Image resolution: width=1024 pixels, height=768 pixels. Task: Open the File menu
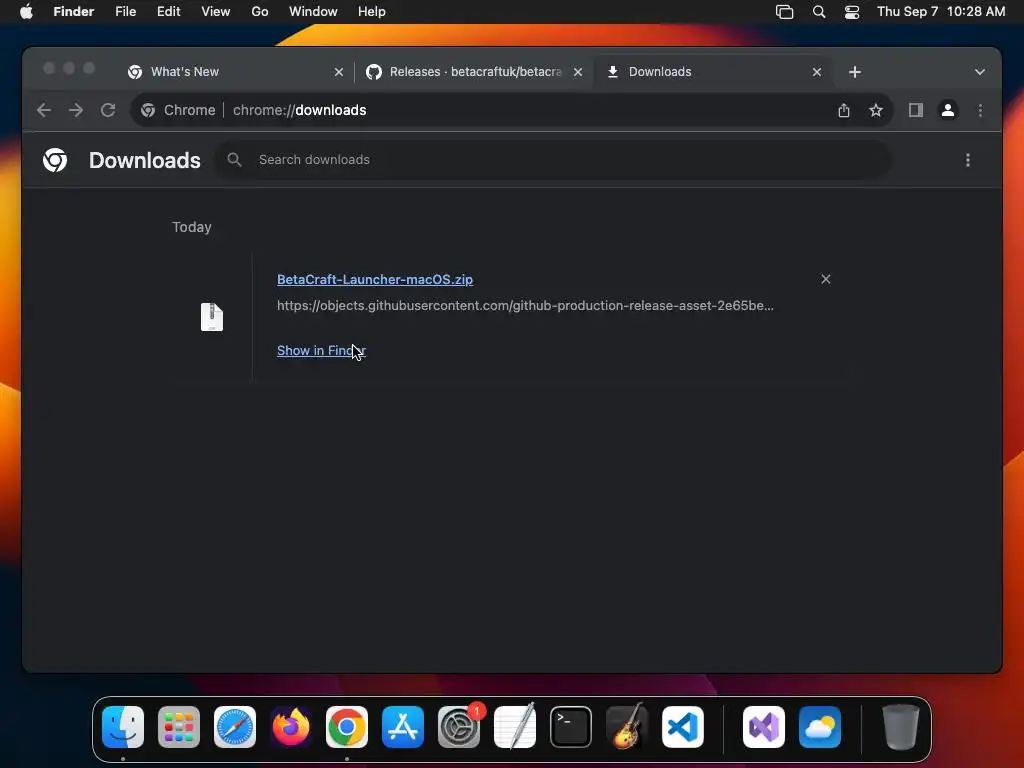125,12
